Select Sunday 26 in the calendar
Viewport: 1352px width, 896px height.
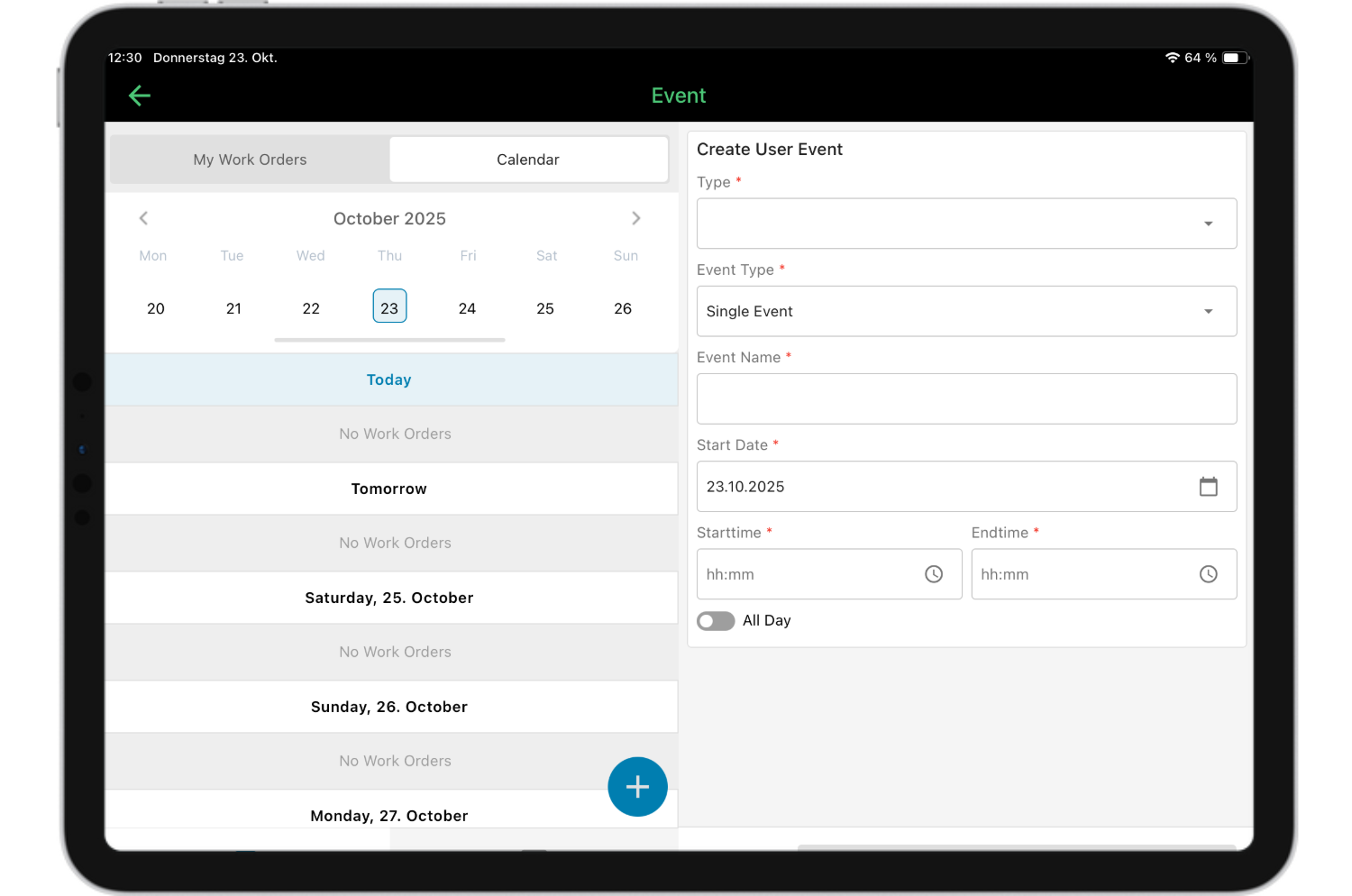[623, 308]
